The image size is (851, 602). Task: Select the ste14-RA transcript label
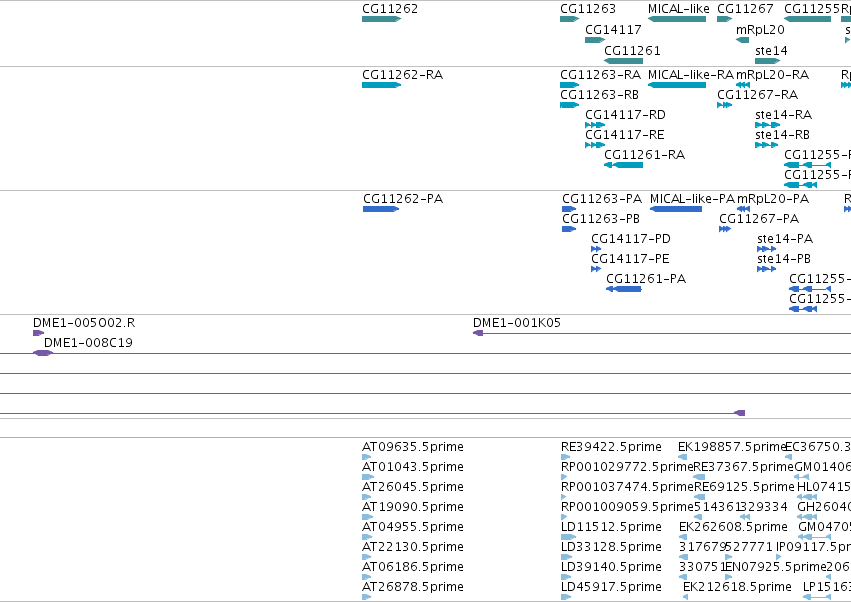784,115
